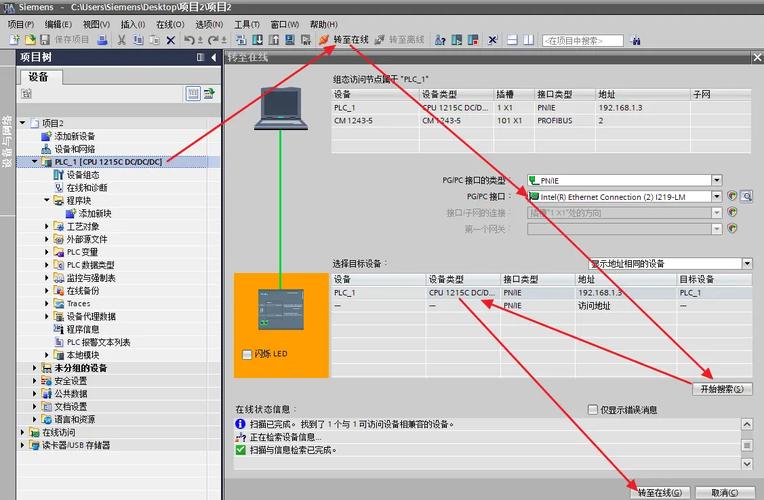764x500 pixels.
Task: Click the 转至在线 toolbar button
Action: coord(344,40)
